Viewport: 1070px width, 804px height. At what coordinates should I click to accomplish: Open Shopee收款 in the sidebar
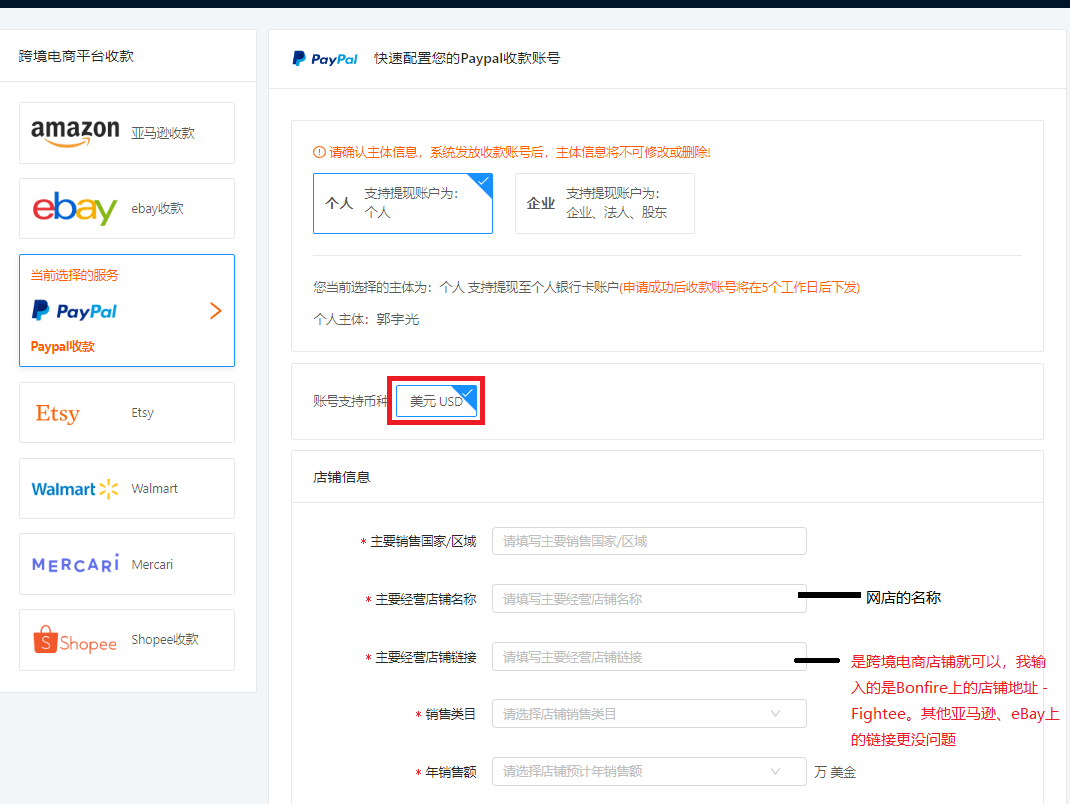click(x=165, y=640)
